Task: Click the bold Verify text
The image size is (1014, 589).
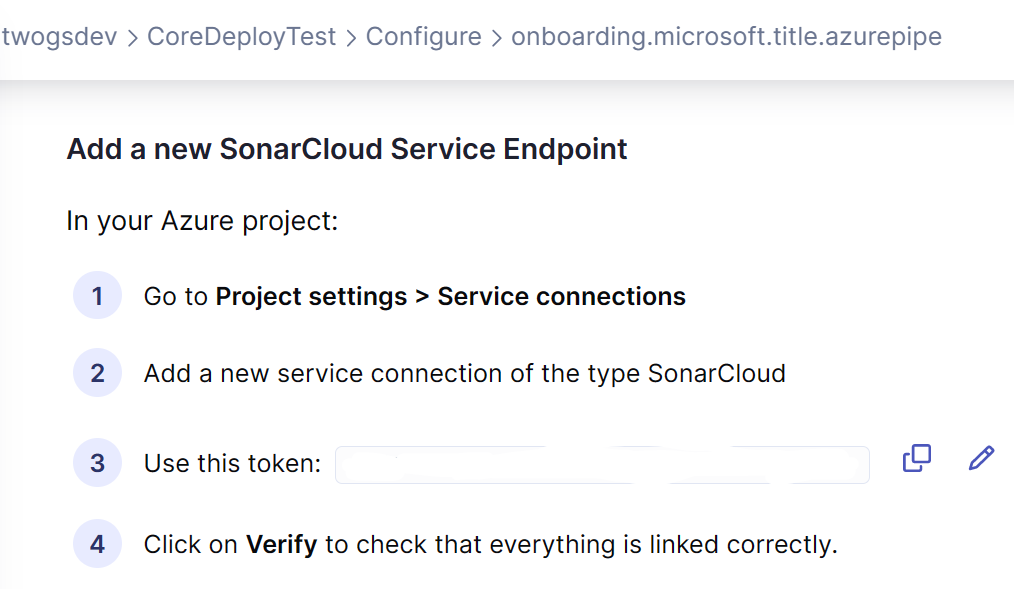Action: pyautogui.click(x=281, y=545)
